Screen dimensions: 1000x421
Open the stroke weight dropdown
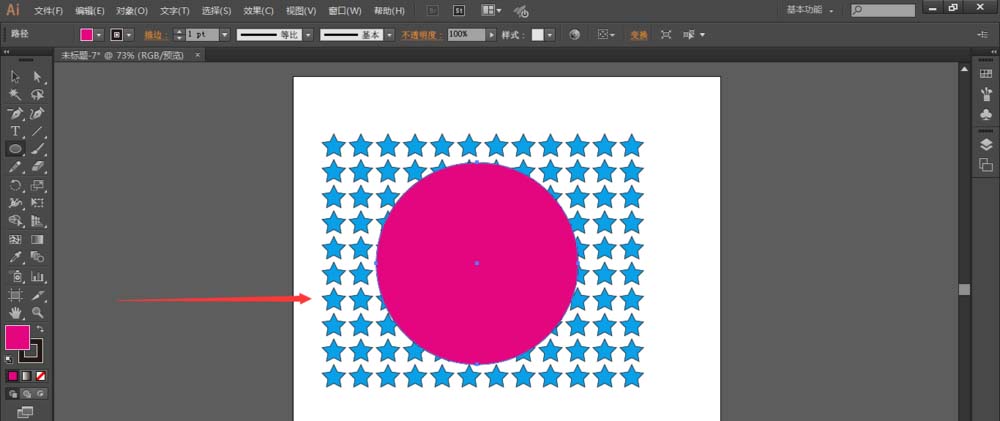(x=224, y=35)
